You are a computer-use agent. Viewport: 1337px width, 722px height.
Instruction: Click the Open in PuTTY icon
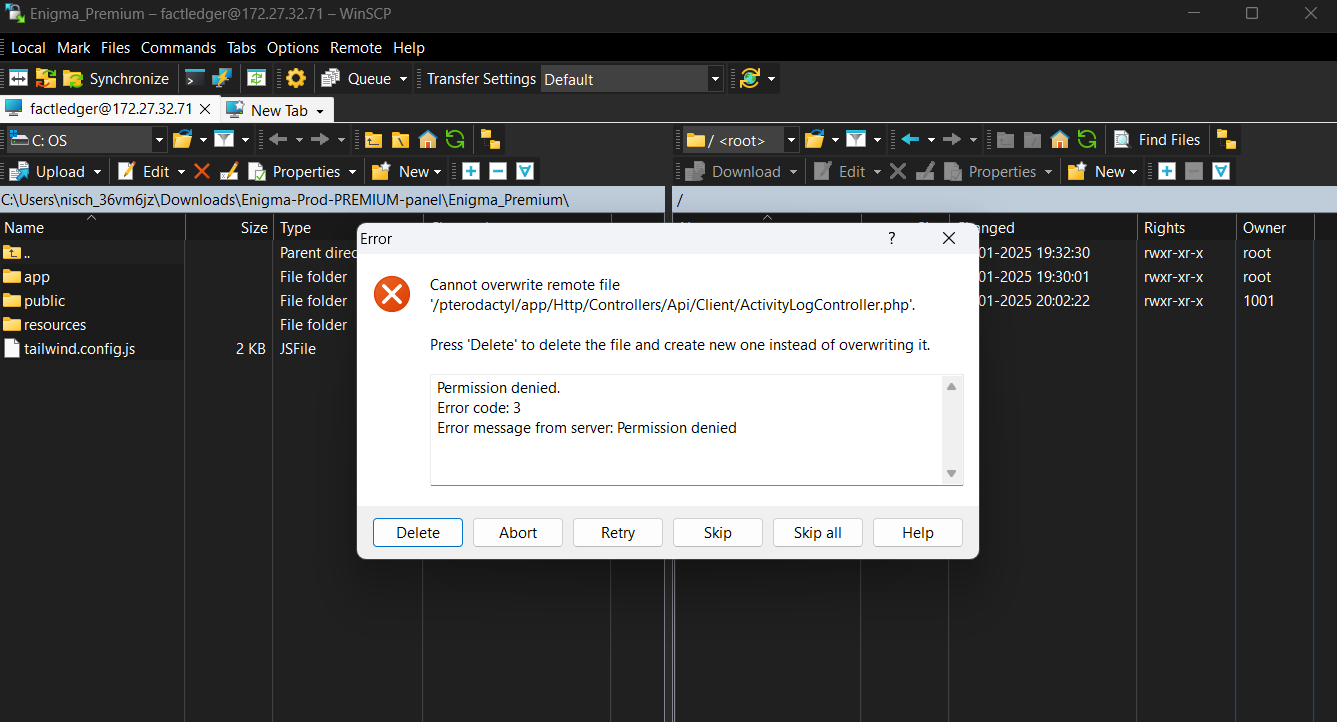click(222, 78)
